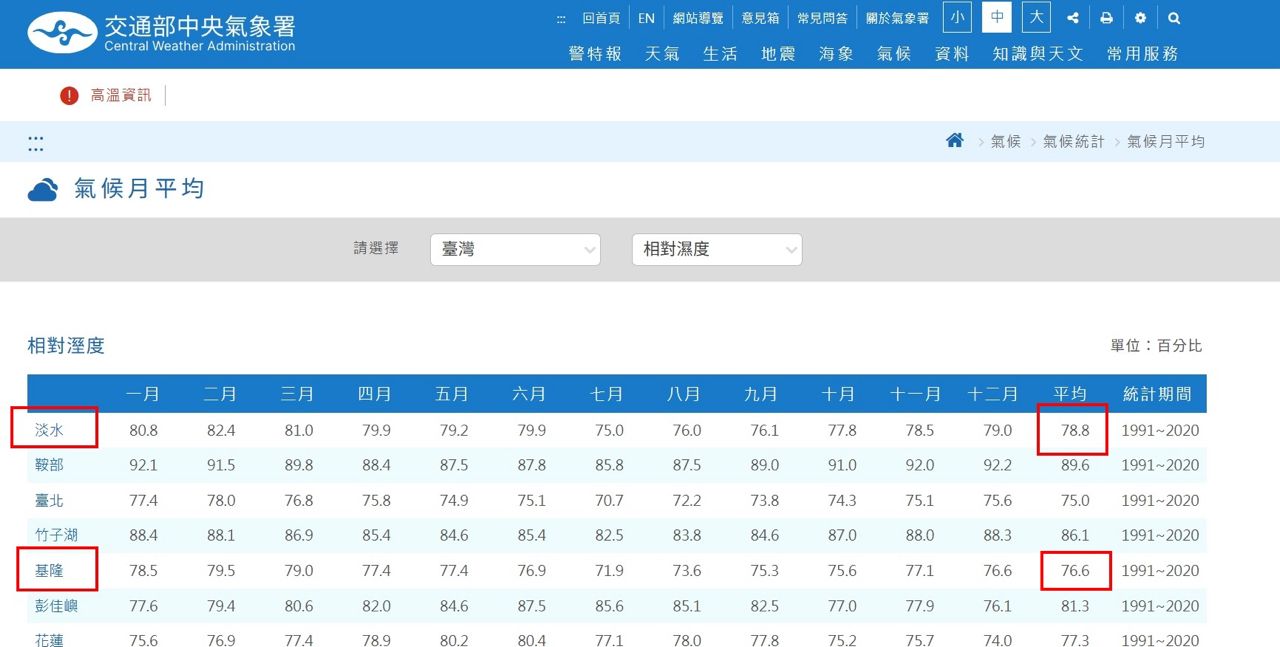1280x647 pixels.
Task: Click the 平均 column header
Action: point(1070,394)
